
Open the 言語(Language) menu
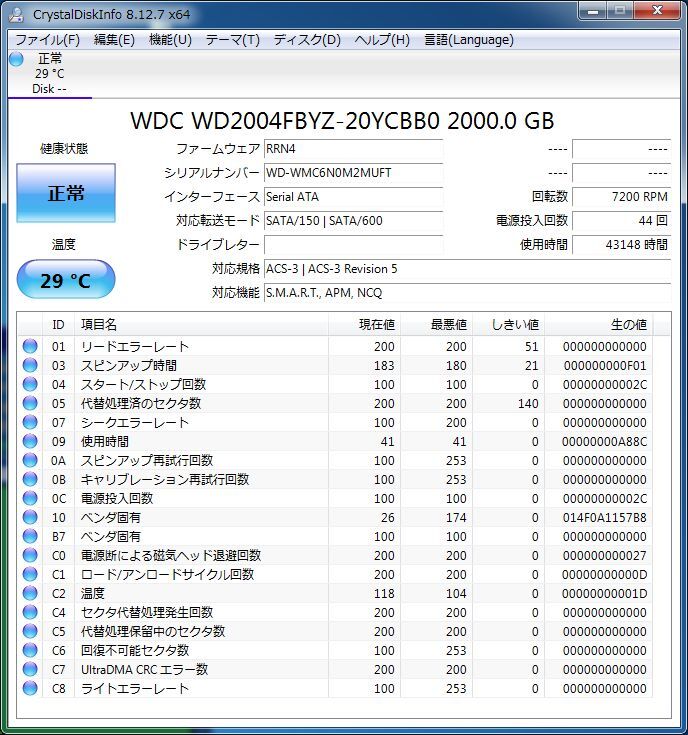tap(469, 40)
